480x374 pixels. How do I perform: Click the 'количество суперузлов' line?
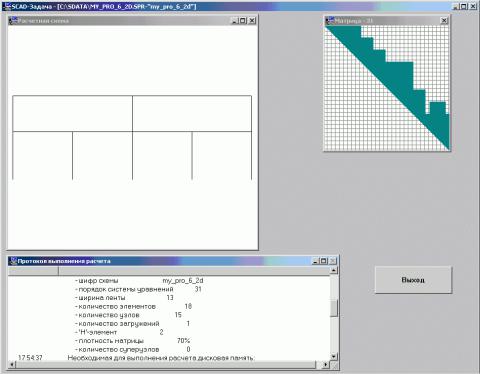point(133,350)
